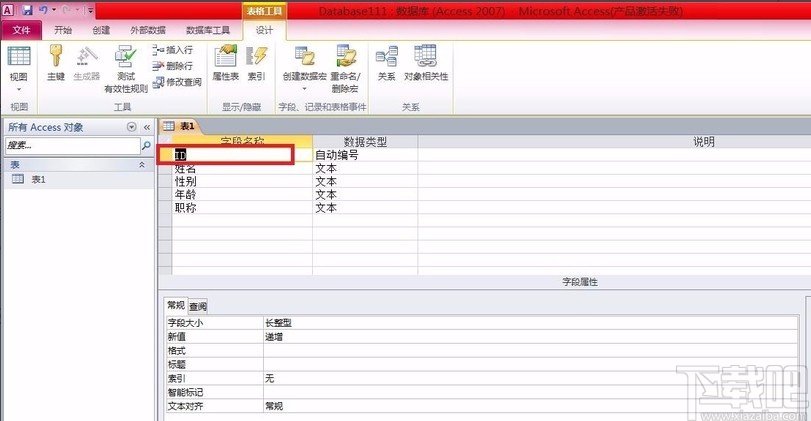Switch to the 外部数据 ribbon tab

(x=148, y=31)
